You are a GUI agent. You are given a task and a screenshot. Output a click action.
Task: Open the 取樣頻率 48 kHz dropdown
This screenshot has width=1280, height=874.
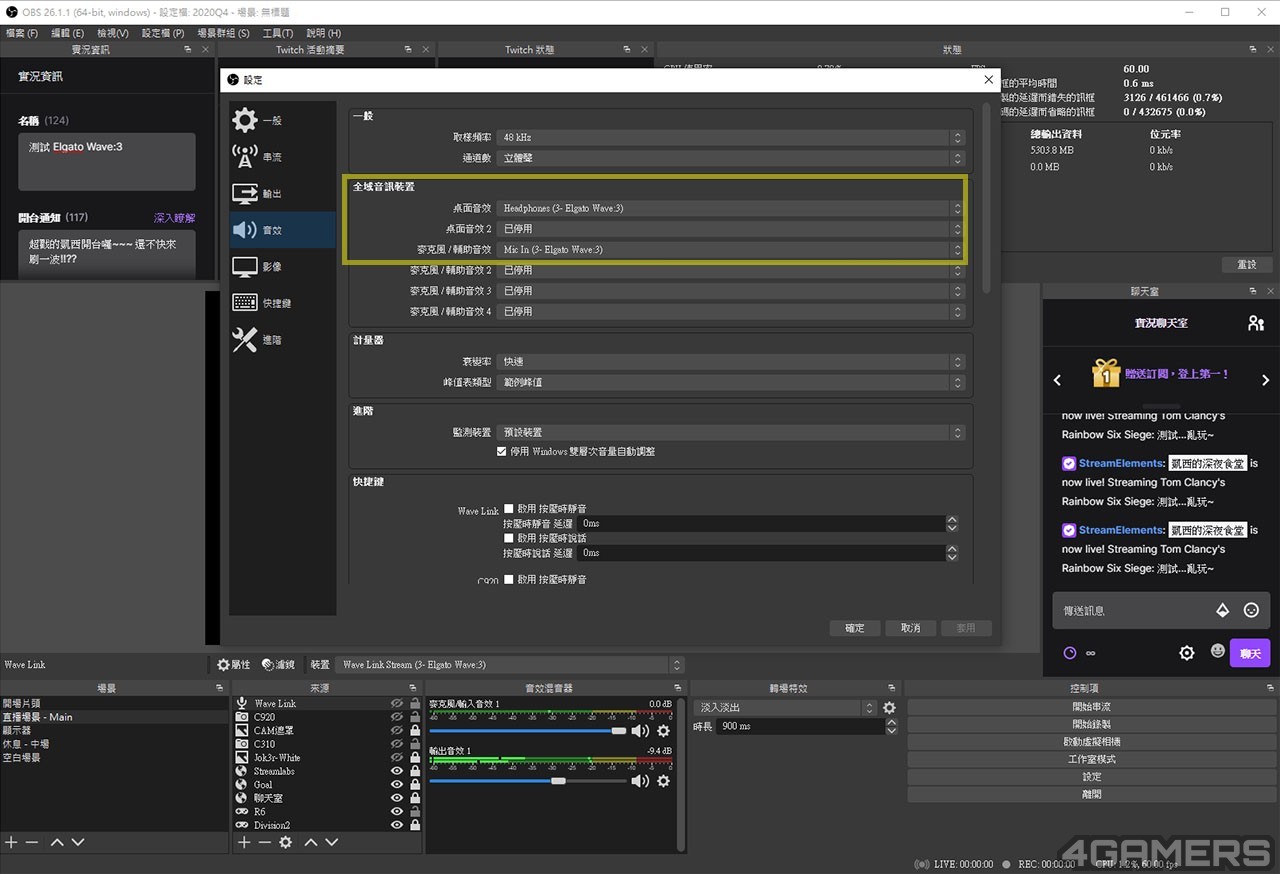[731, 137]
